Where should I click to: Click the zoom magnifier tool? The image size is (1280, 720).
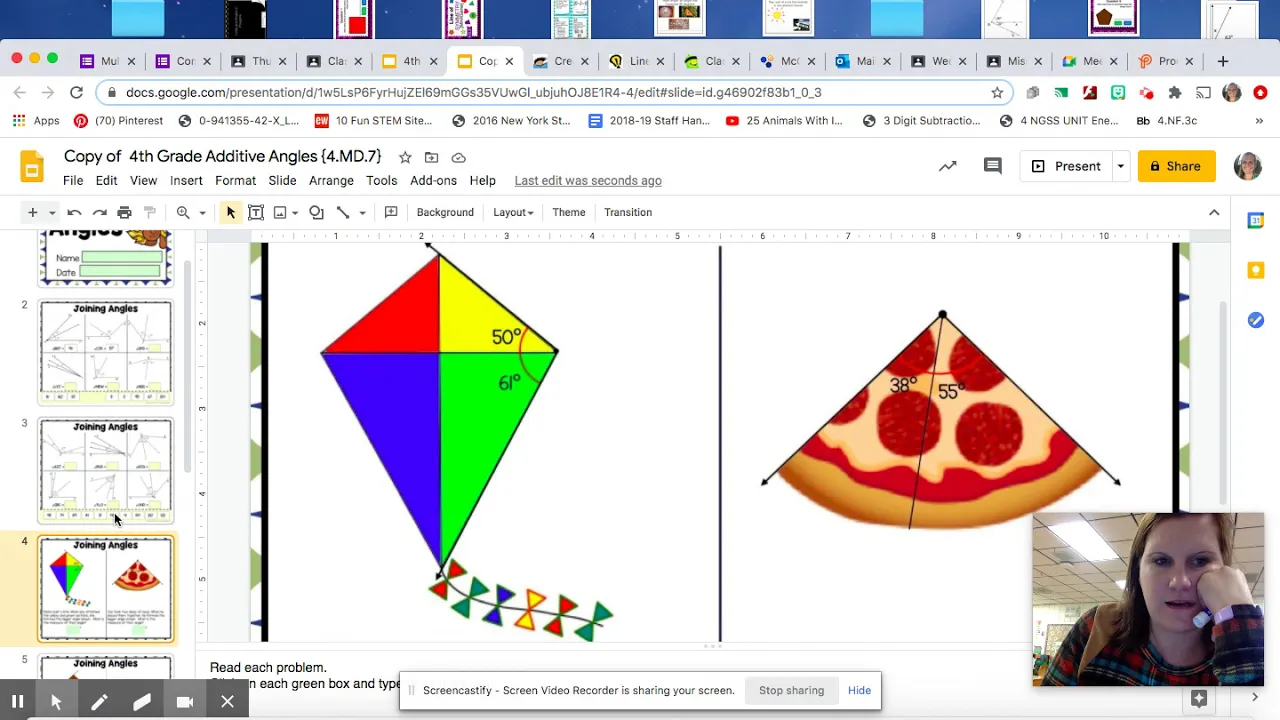183,212
